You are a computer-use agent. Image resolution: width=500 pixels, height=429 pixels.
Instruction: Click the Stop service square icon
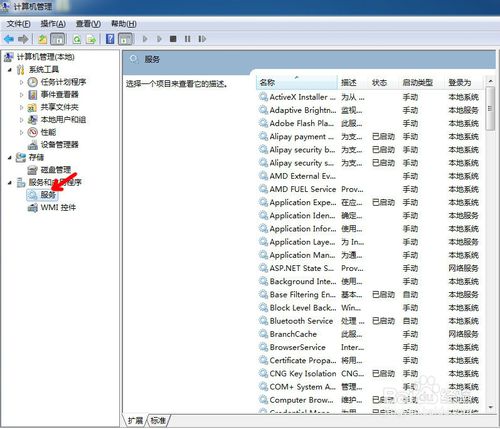(x=173, y=39)
